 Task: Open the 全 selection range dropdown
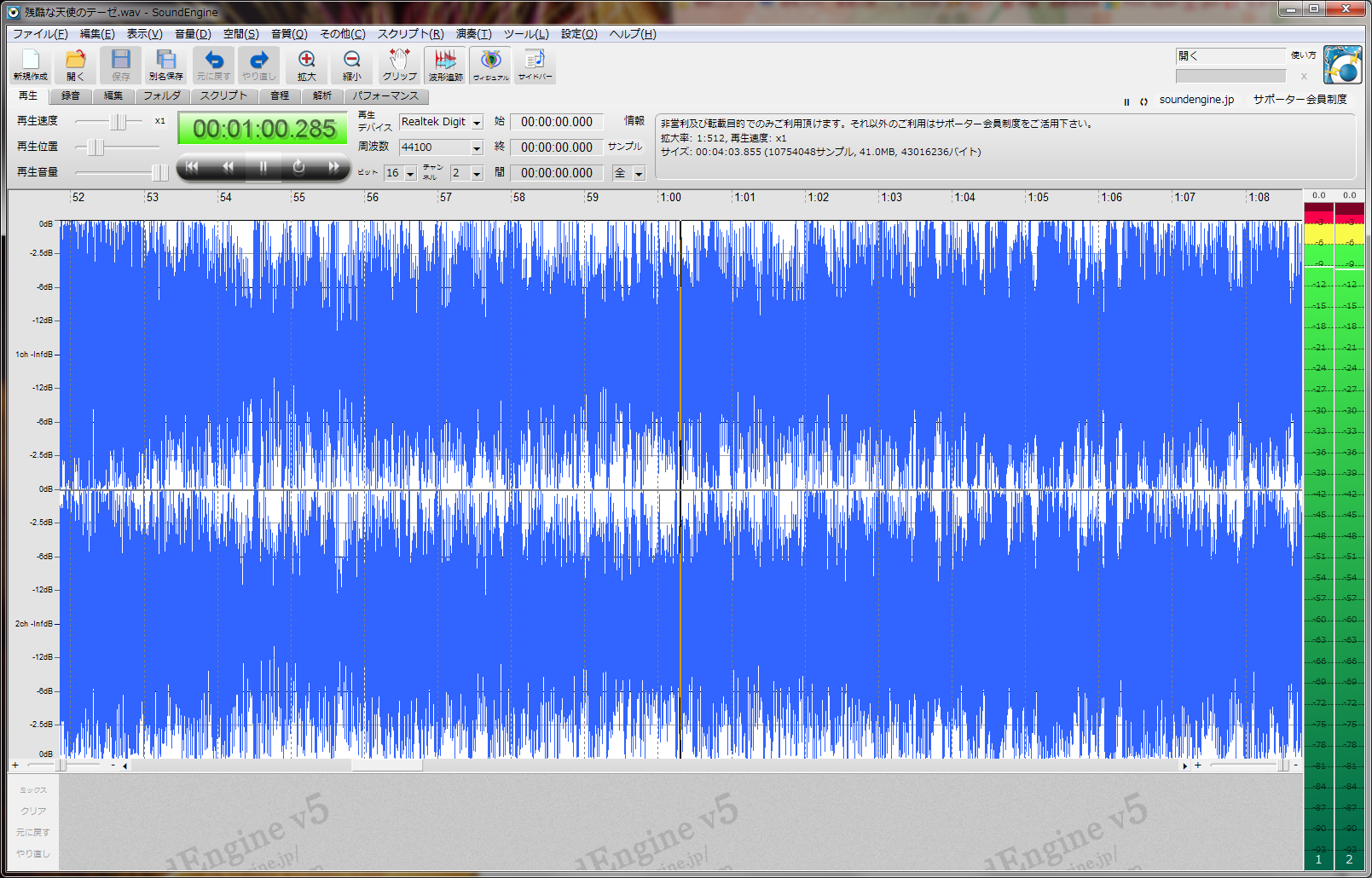coord(639,173)
